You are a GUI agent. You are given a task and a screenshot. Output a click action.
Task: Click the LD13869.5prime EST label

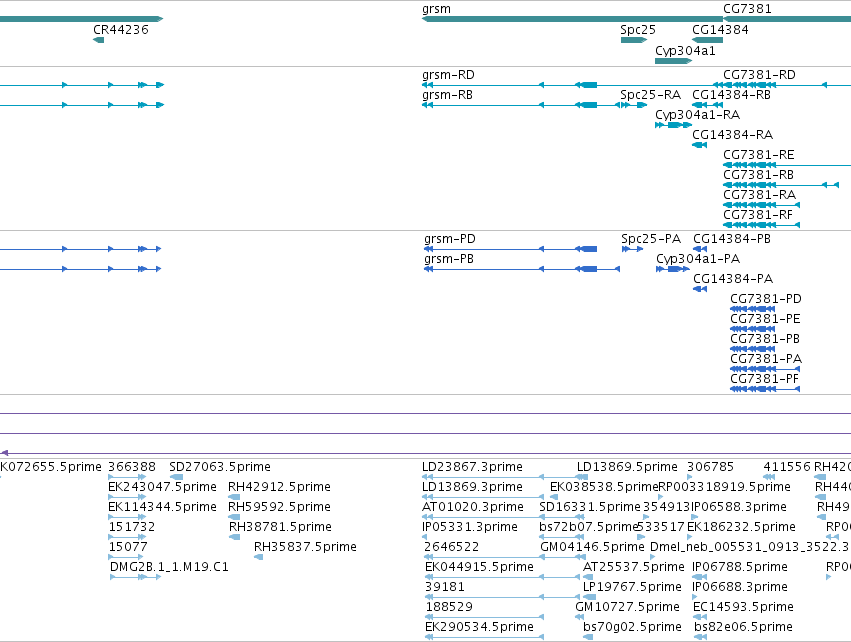[x=627, y=467]
